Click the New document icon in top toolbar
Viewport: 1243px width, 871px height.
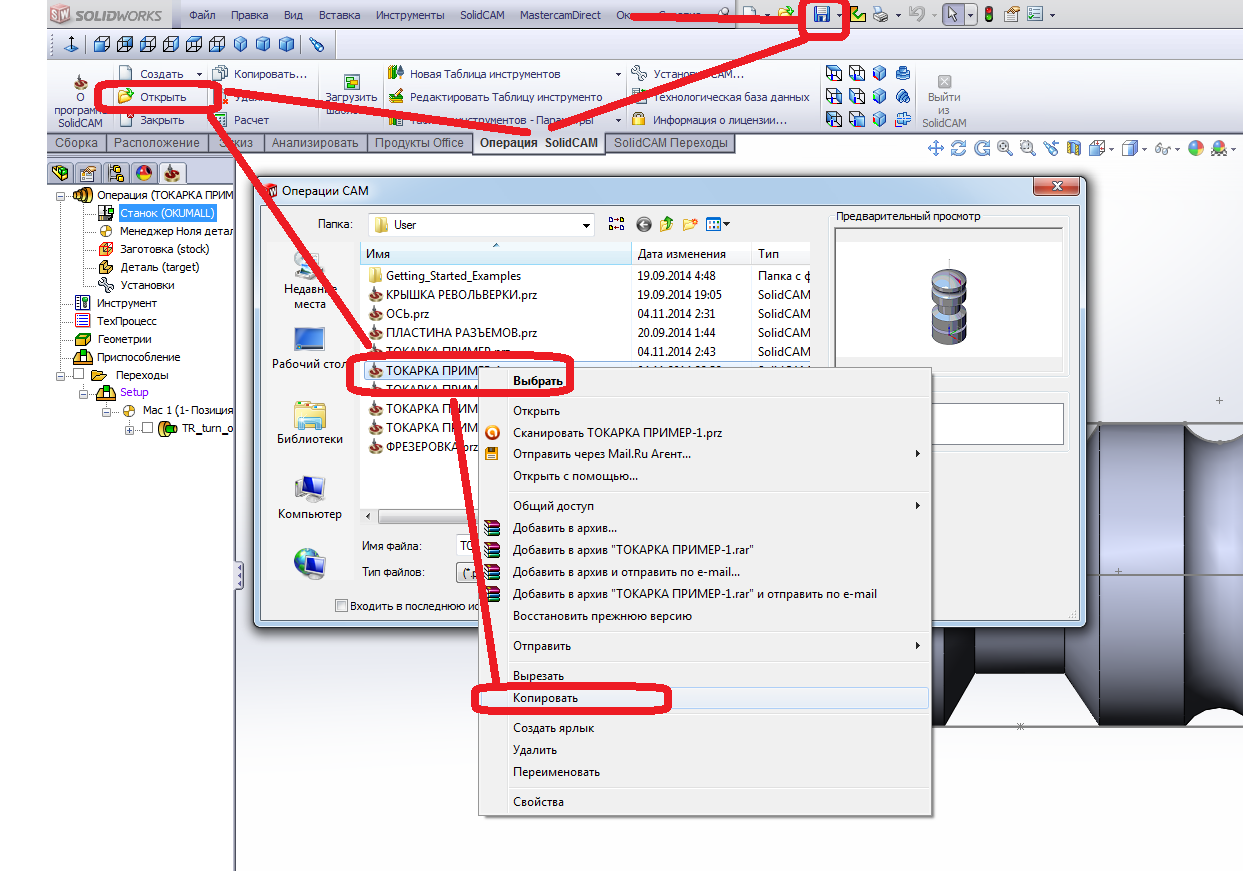point(750,14)
